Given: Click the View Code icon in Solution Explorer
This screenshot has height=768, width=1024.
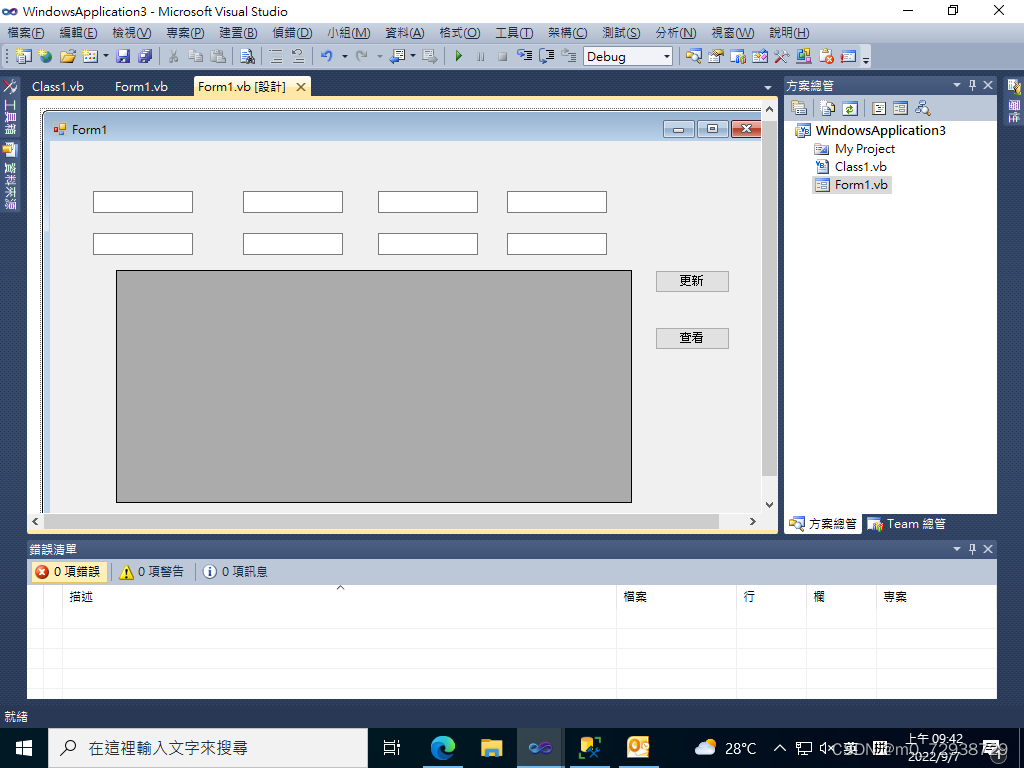Looking at the screenshot, I should (879, 108).
